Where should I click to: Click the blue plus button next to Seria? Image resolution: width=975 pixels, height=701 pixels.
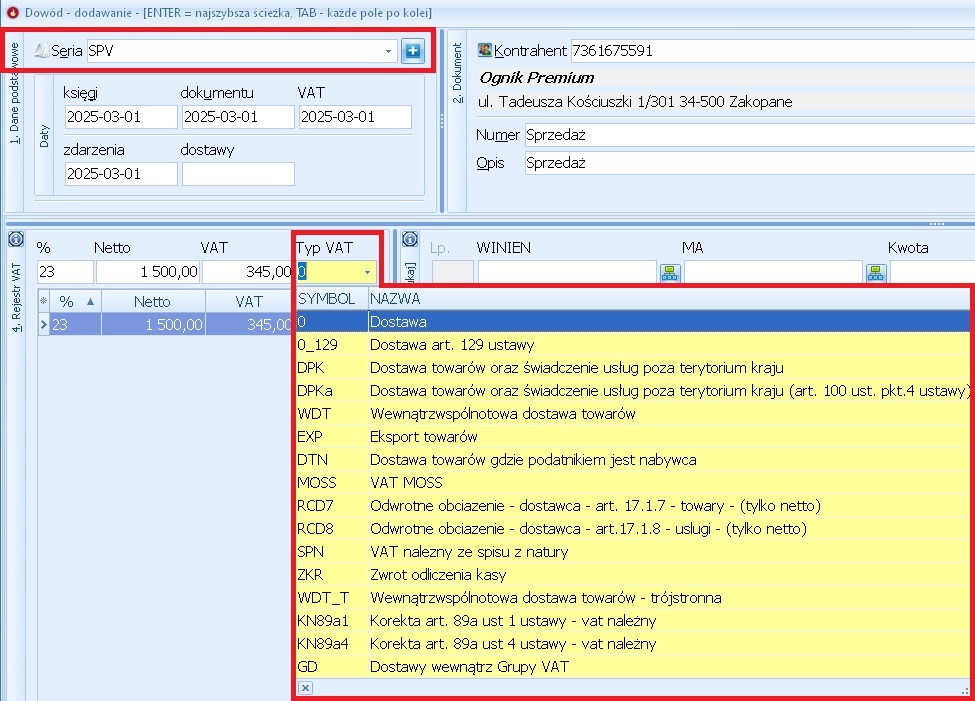pyautogui.click(x=412, y=50)
